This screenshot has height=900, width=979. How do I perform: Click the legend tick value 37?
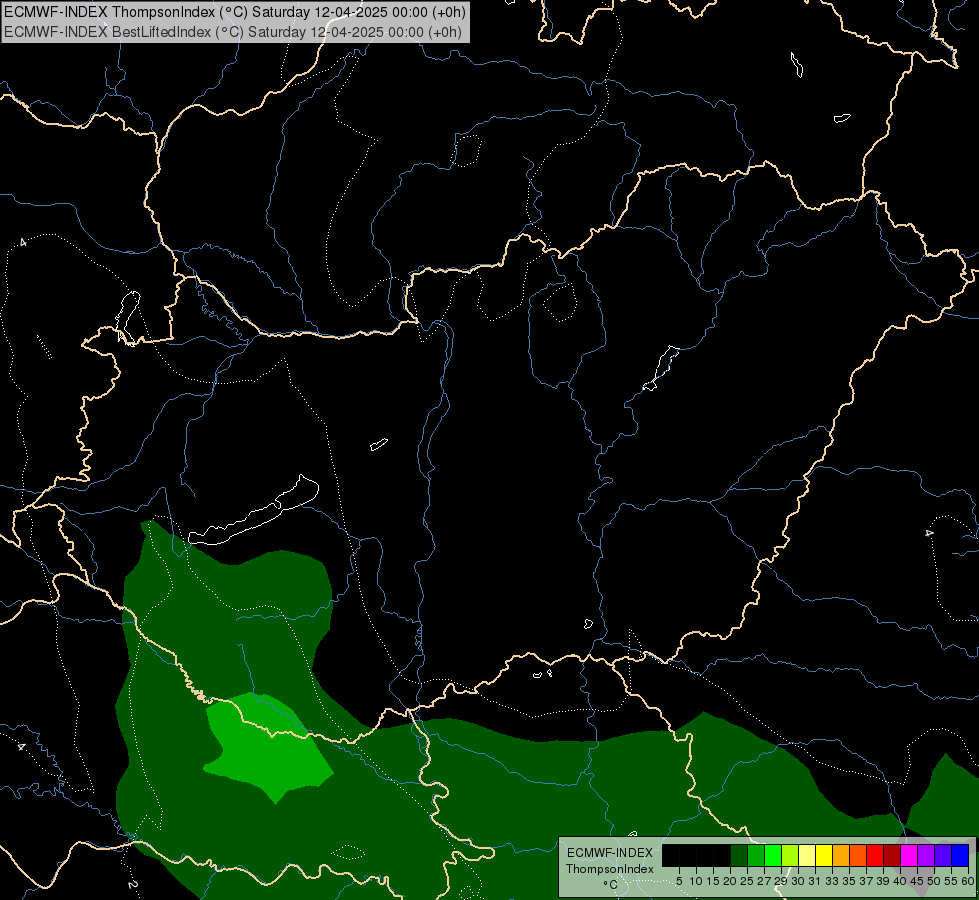(x=866, y=881)
